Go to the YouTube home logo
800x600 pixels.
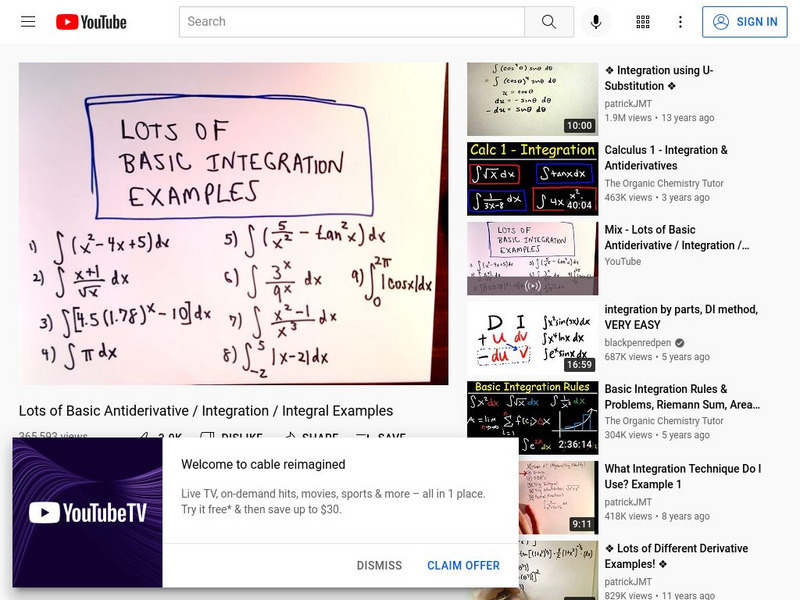point(91,22)
